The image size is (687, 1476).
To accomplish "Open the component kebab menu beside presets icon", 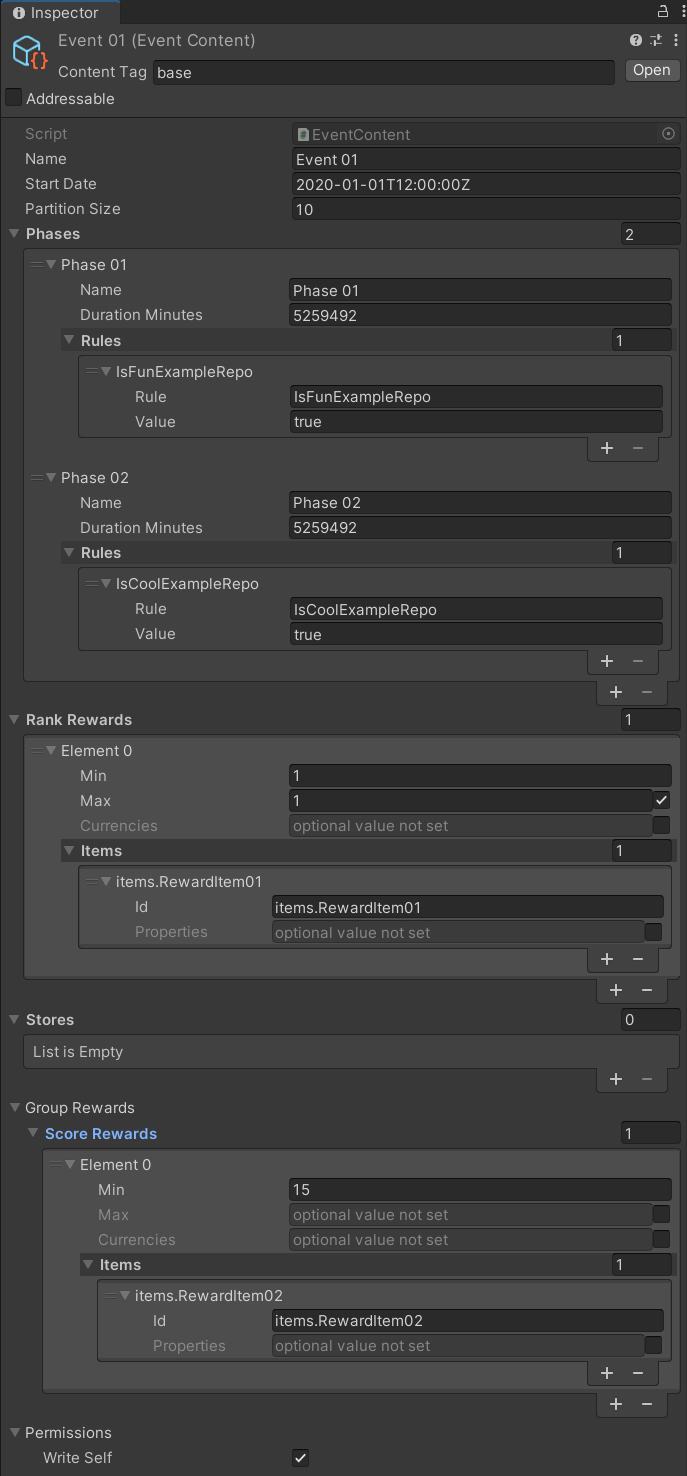I will coord(675,41).
